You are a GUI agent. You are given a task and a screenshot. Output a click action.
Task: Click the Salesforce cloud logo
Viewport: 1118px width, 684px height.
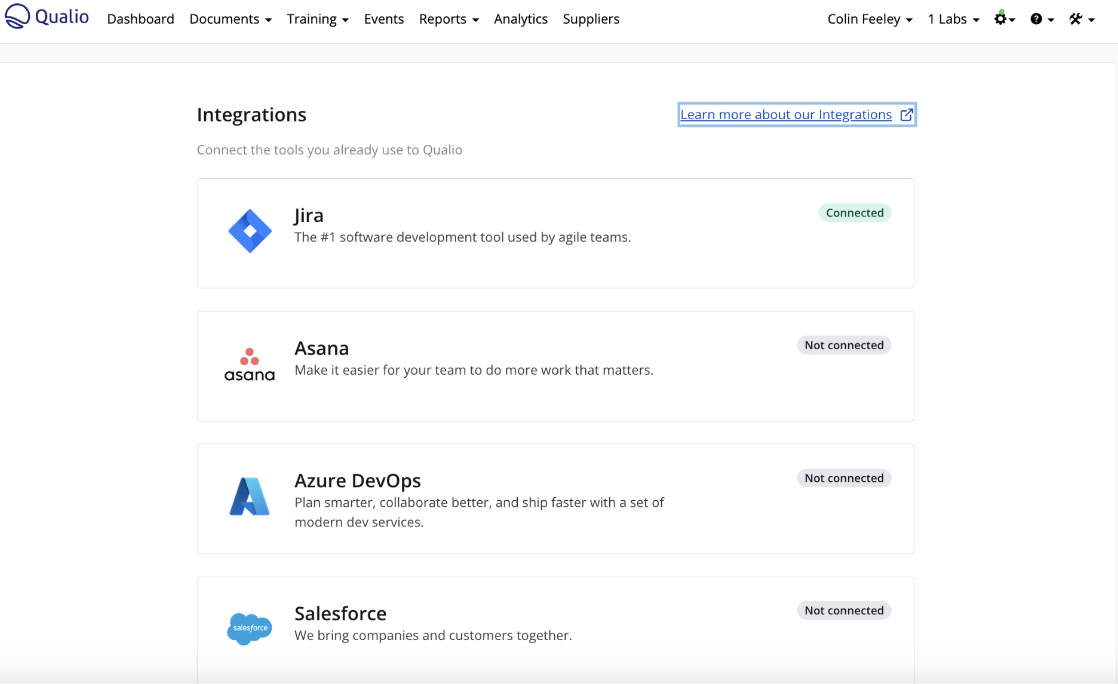click(249, 629)
